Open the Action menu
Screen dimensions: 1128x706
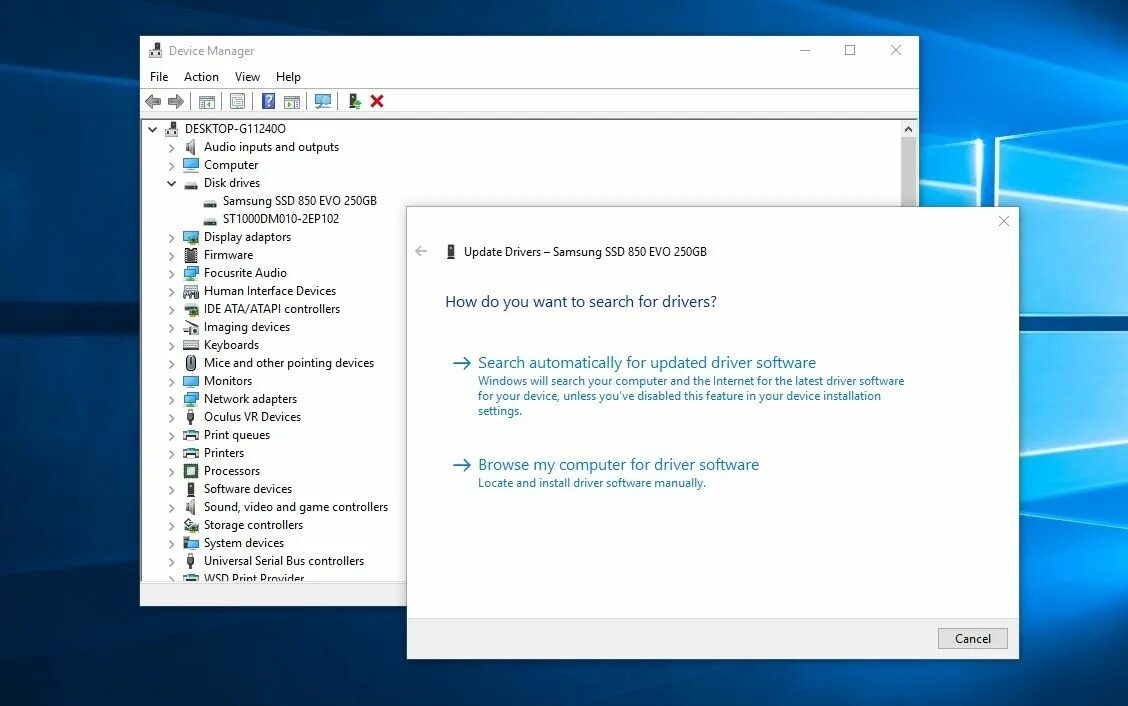pyautogui.click(x=201, y=77)
